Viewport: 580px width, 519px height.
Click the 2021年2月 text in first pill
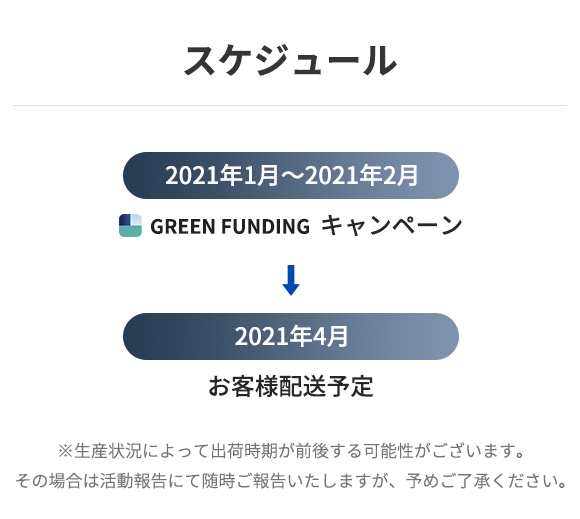coord(362,175)
